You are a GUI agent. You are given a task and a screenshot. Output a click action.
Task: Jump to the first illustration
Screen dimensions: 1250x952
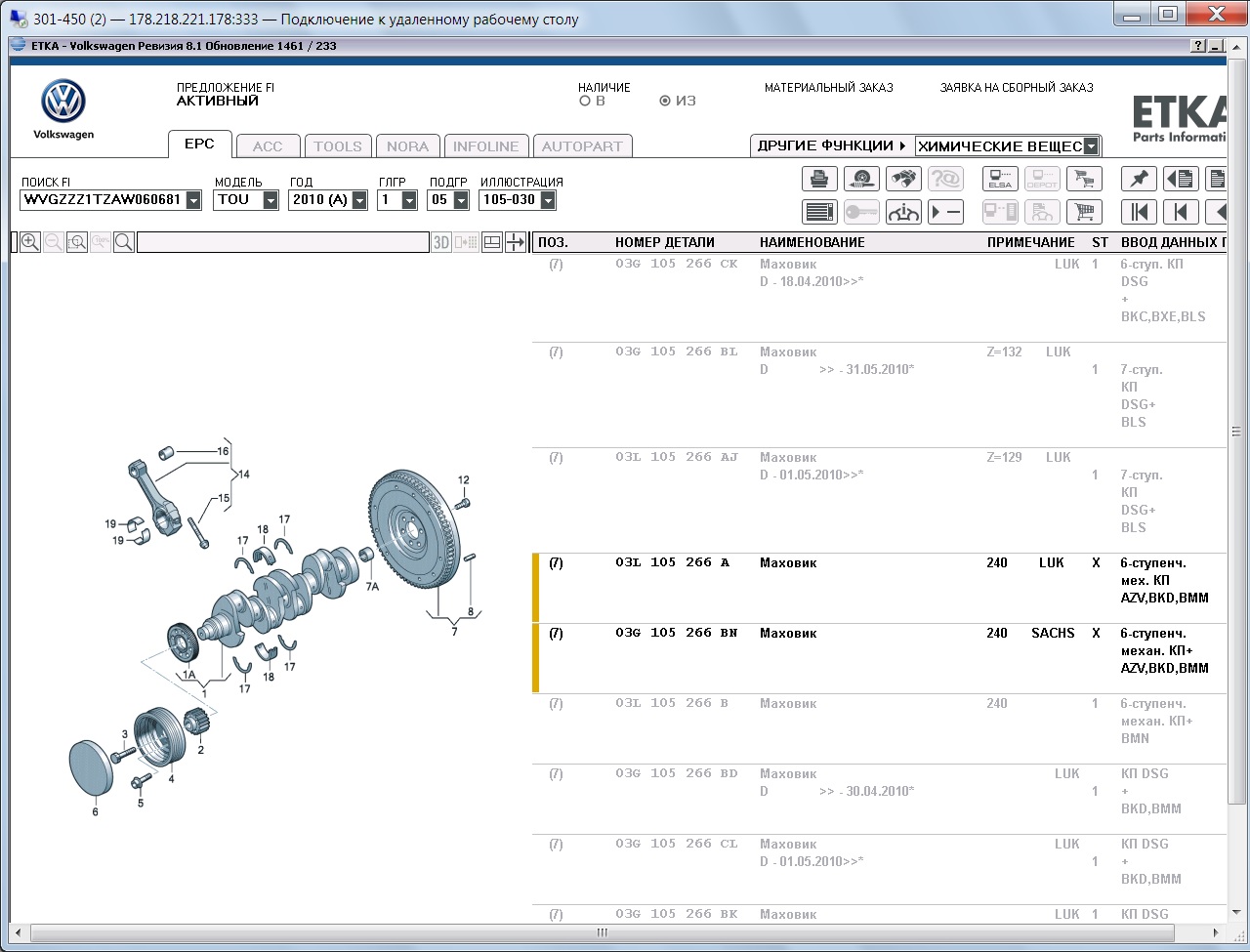tap(1139, 212)
